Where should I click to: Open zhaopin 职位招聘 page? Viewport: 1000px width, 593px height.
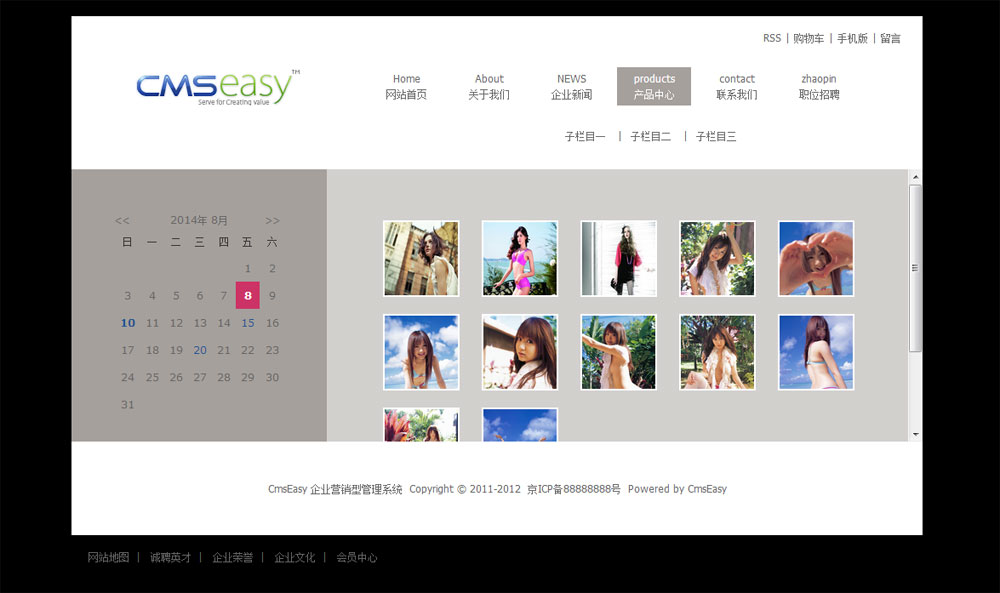(x=819, y=87)
